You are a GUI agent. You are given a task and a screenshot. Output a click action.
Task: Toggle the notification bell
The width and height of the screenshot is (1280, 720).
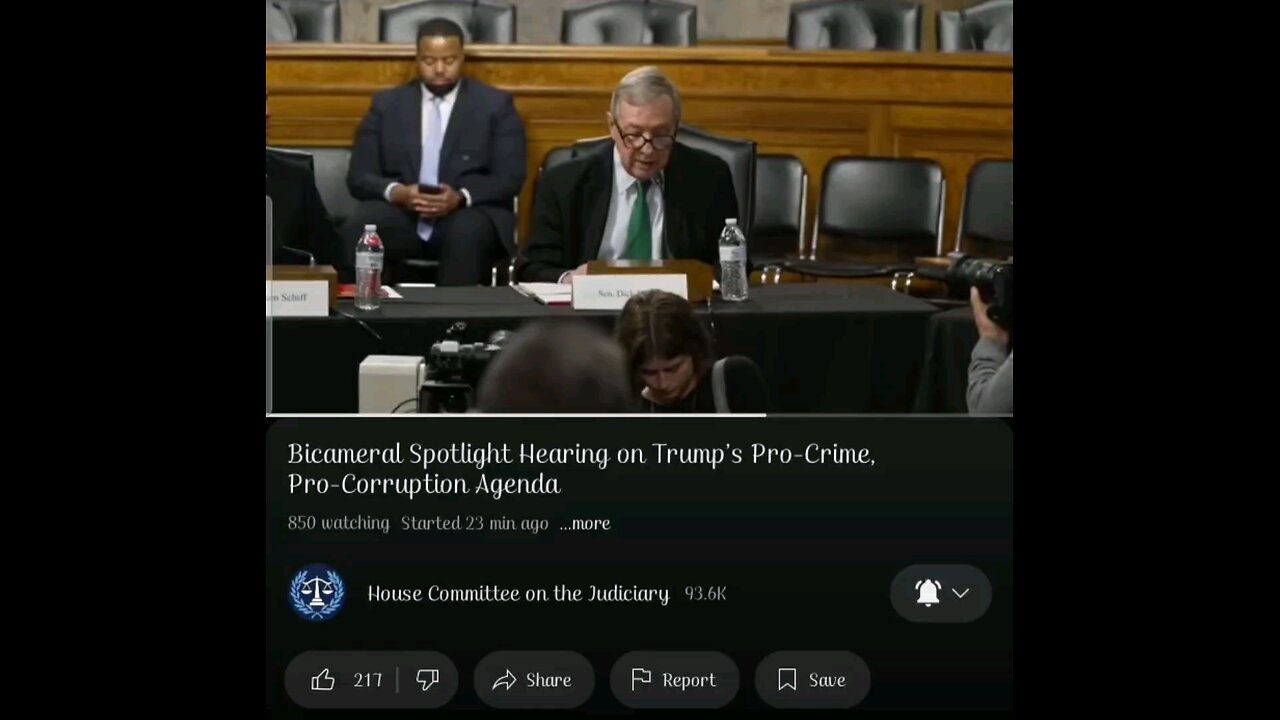click(x=928, y=593)
